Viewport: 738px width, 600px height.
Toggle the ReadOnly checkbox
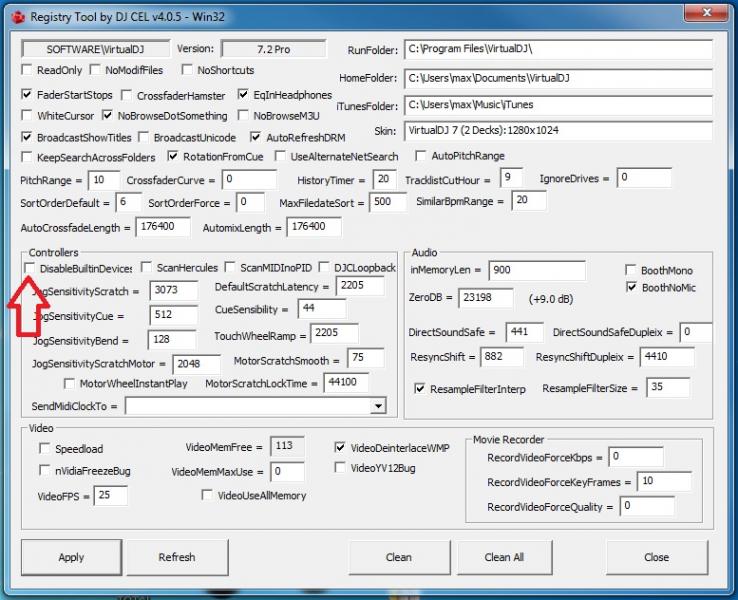[27, 70]
